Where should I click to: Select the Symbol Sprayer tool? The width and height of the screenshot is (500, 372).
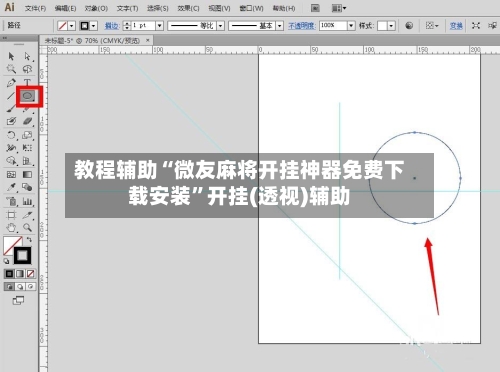click(x=11, y=201)
